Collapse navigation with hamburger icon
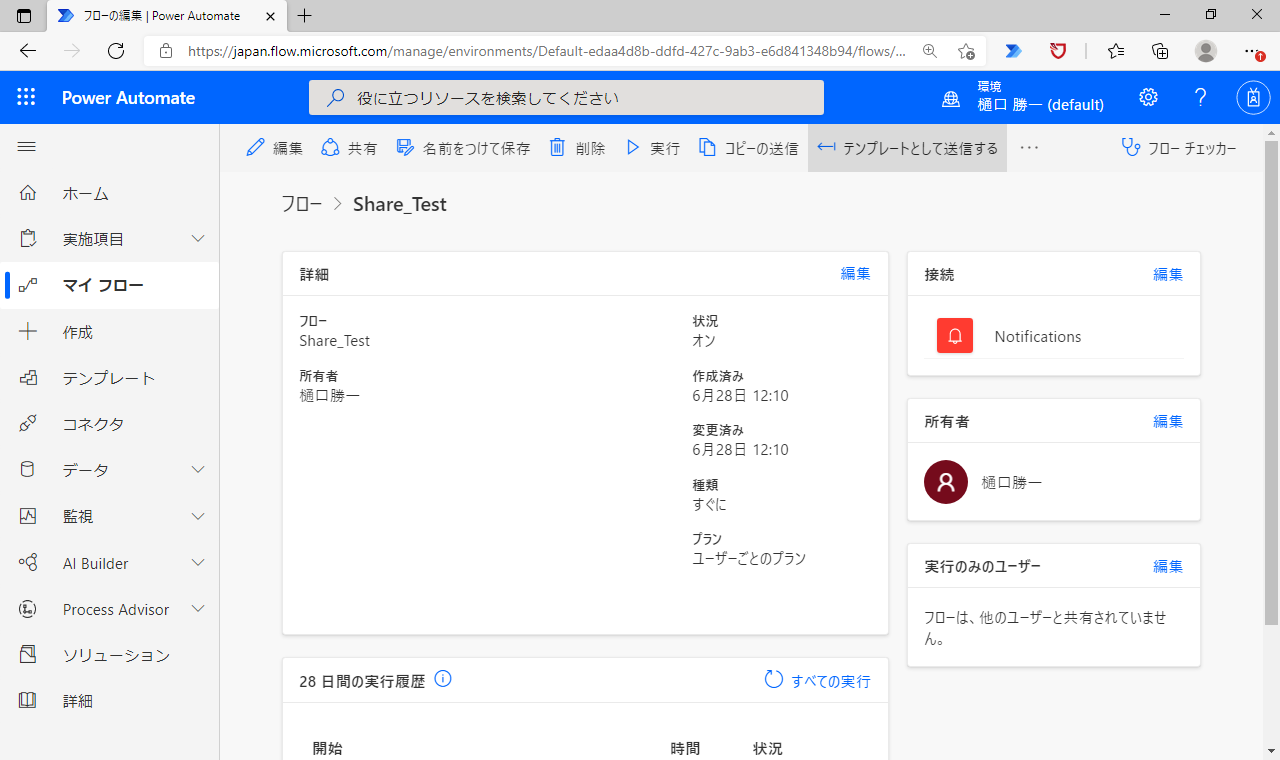The image size is (1280, 760). pos(27,147)
